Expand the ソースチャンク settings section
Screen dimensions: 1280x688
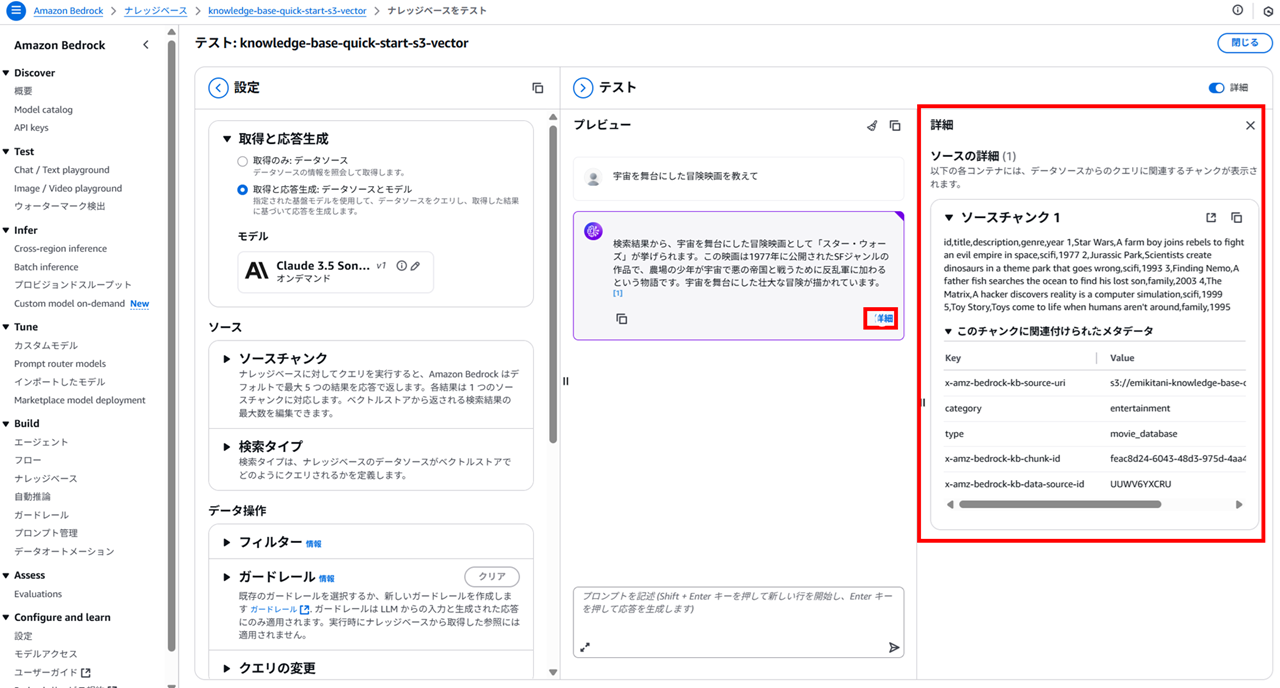227,358
